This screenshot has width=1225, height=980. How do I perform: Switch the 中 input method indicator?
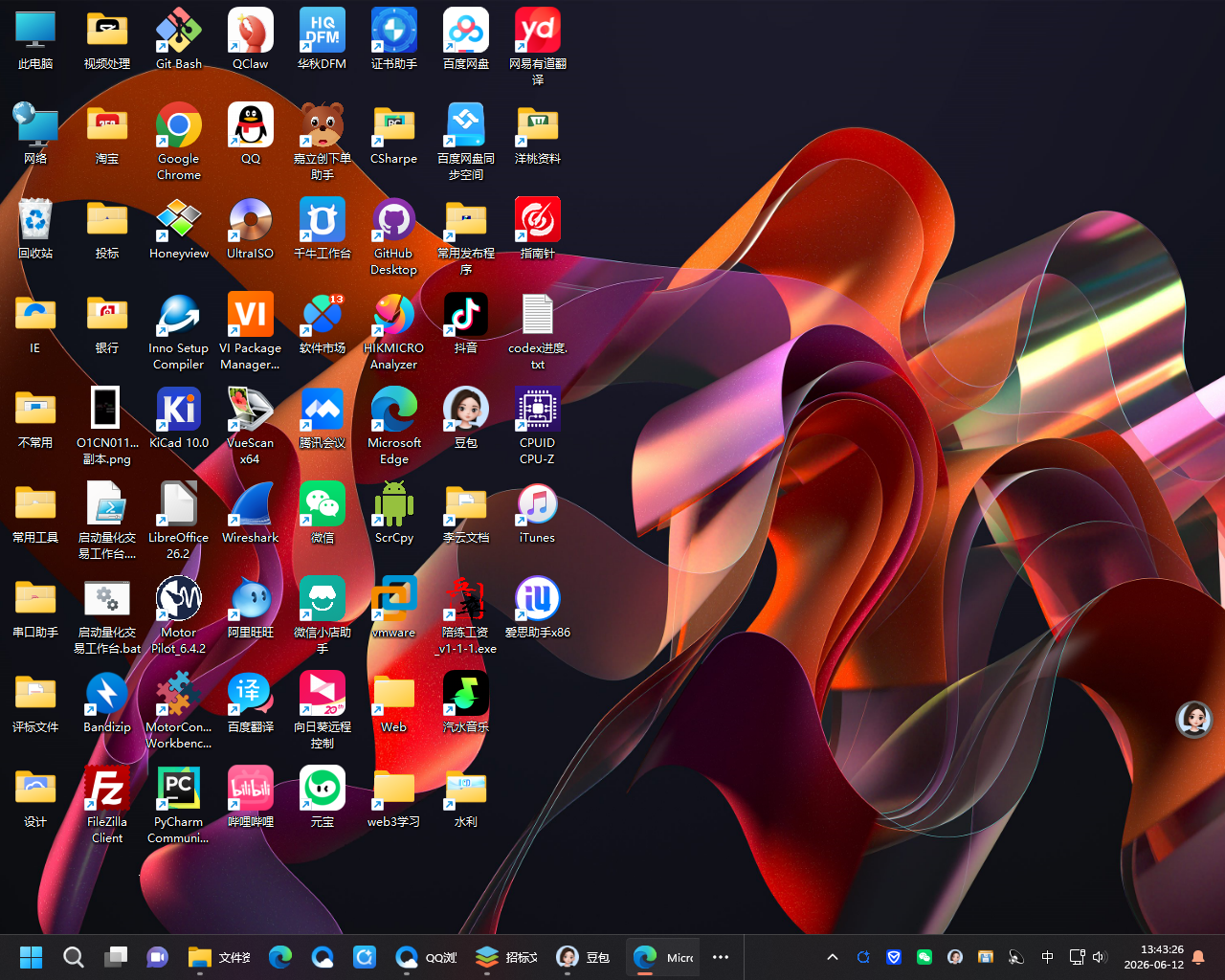coord(1048,957)
